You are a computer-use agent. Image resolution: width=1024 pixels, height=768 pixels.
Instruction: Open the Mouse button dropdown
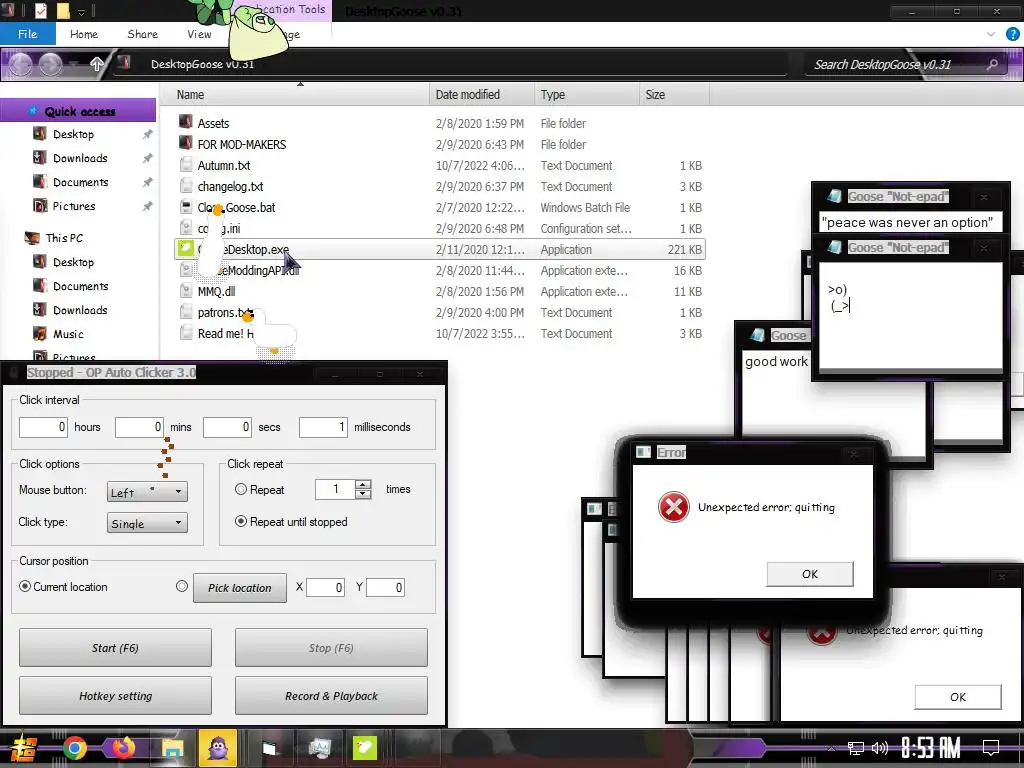point(147,491)
